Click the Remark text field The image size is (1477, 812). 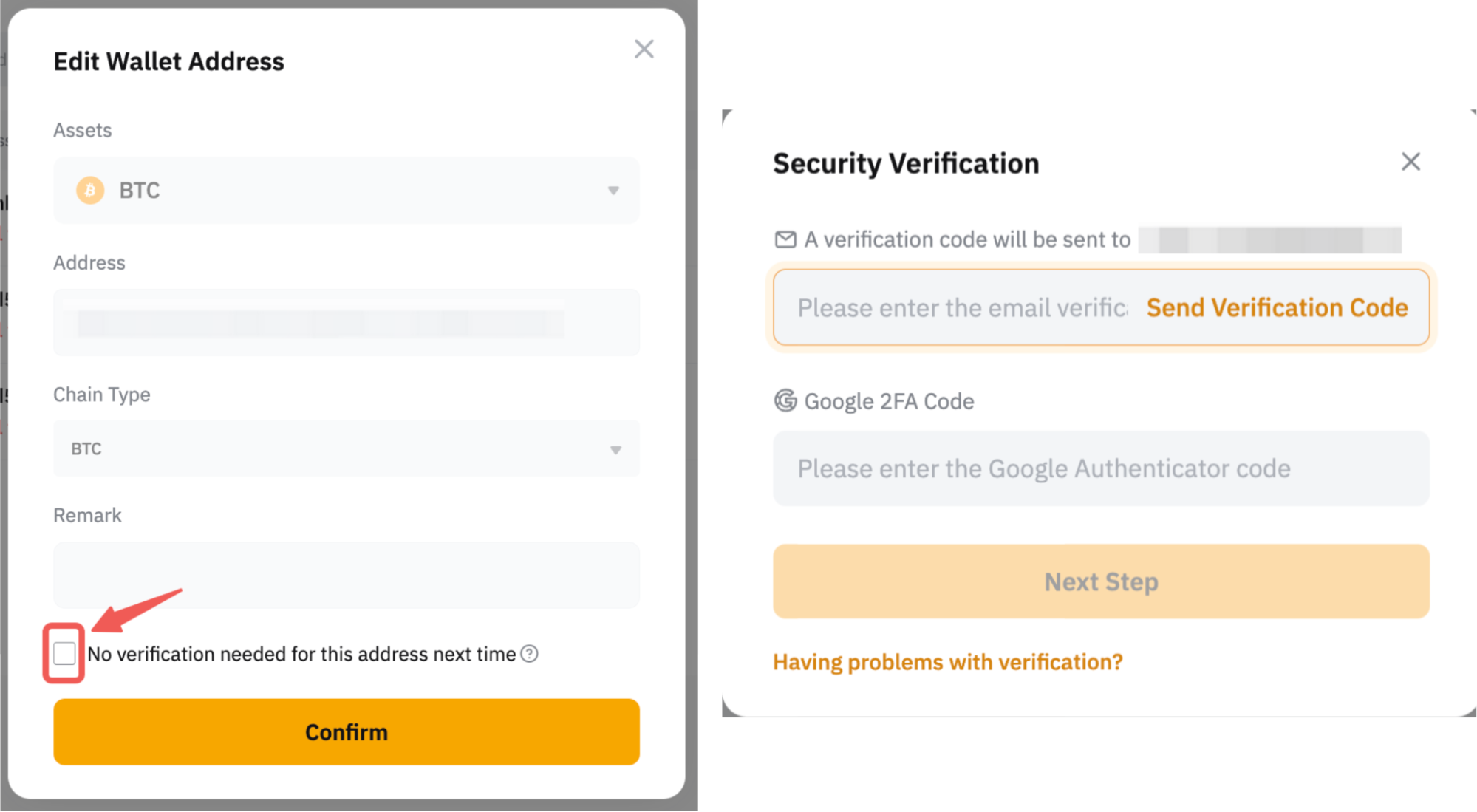pos(346,575)
